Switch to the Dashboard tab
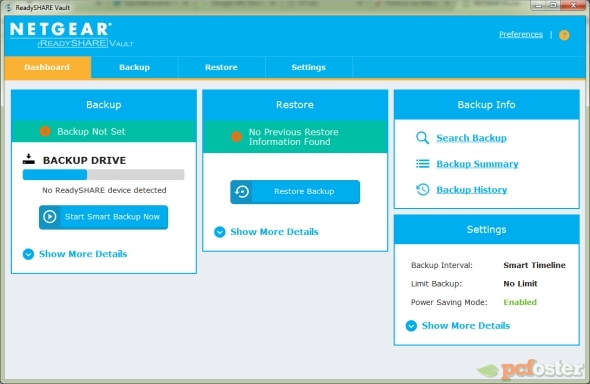590x384 pixels. (47, 67)
